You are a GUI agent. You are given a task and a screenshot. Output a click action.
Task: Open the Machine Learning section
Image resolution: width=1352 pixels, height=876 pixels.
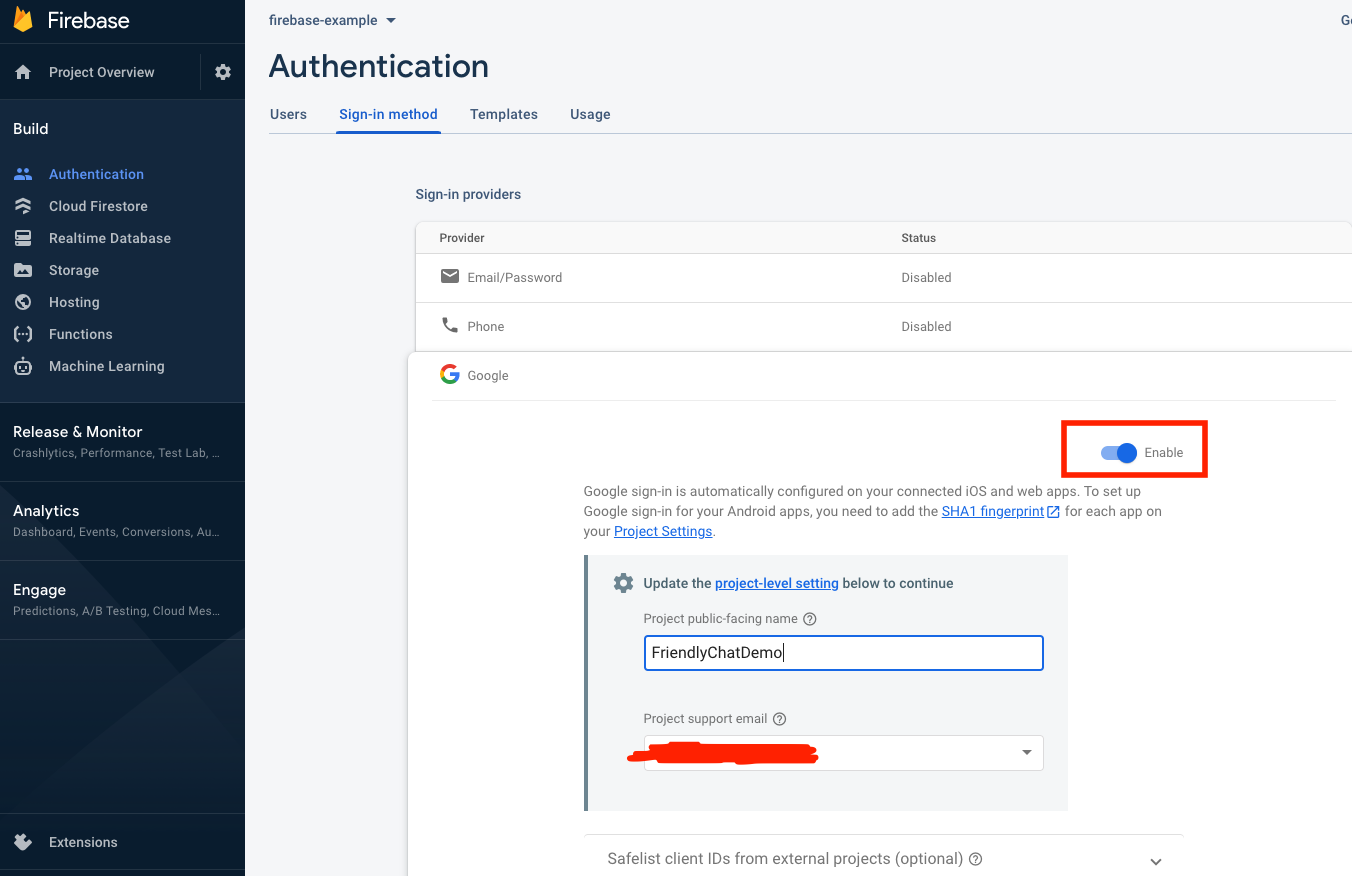(107, 365)
